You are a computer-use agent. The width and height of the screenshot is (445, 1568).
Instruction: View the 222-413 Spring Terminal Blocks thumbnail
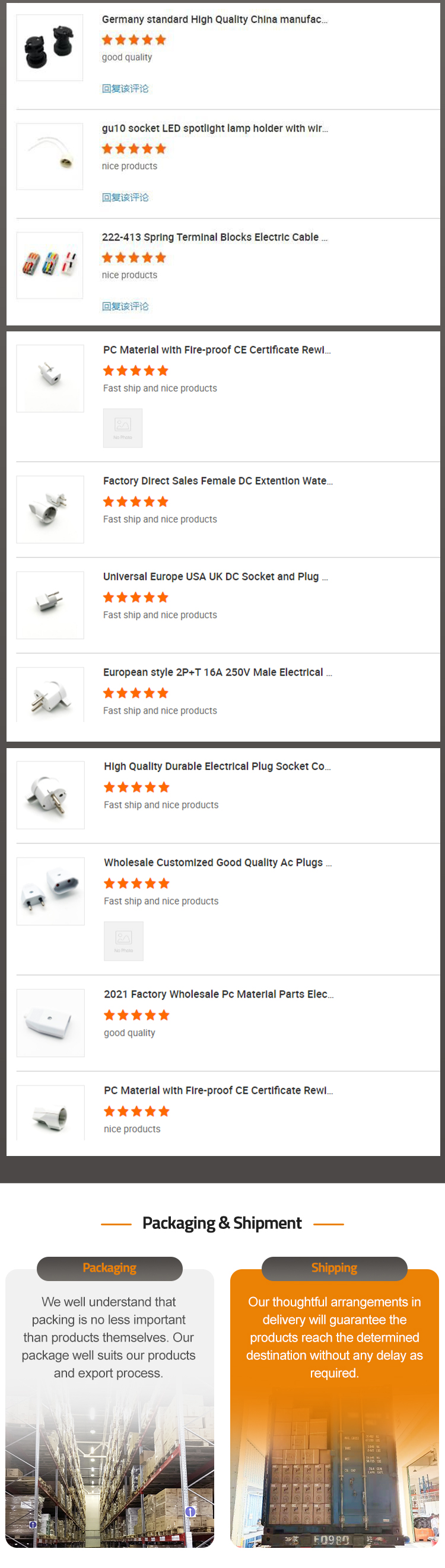click(49, 266)
